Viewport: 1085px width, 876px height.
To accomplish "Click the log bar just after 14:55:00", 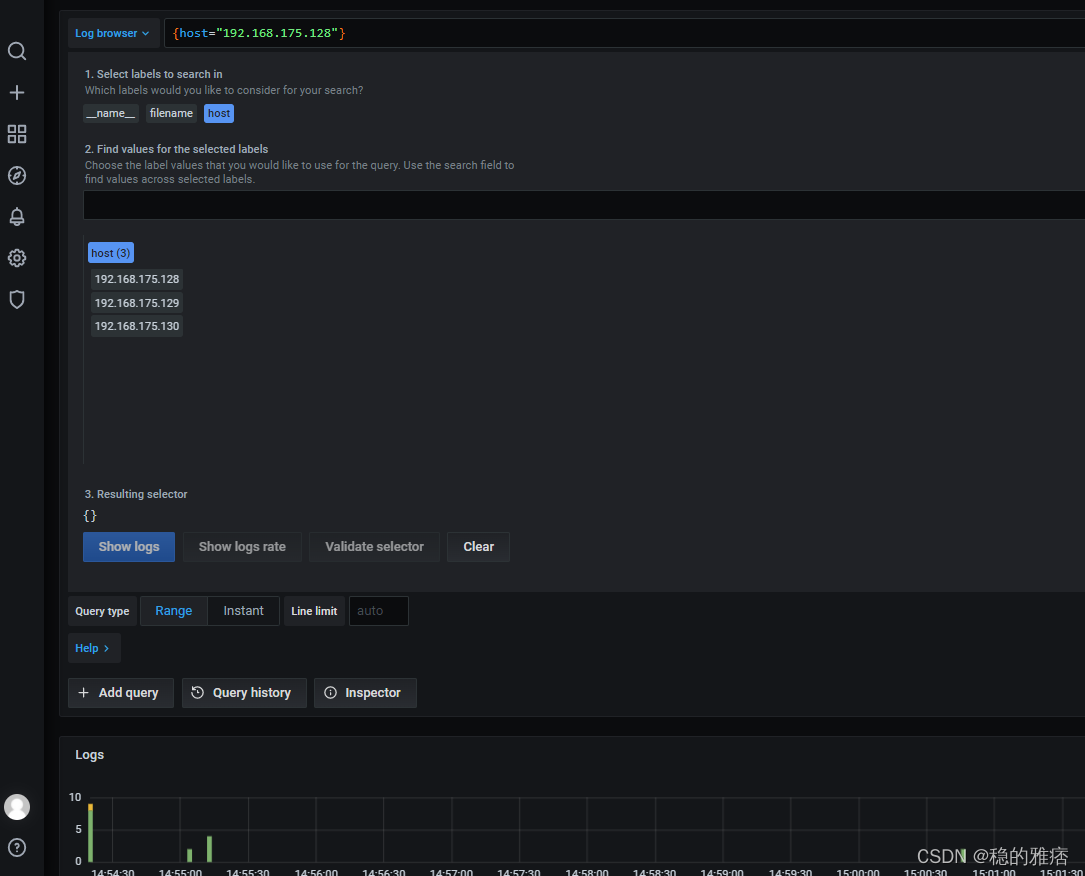I will click(x=190, y=855).
